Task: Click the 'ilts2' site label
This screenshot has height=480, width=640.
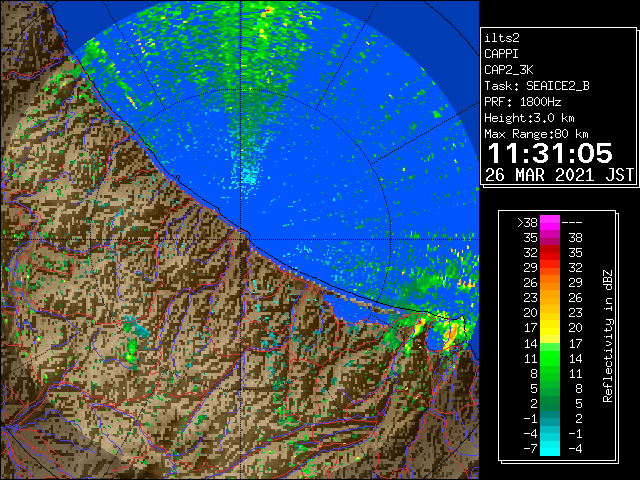Action: (502, 38)
